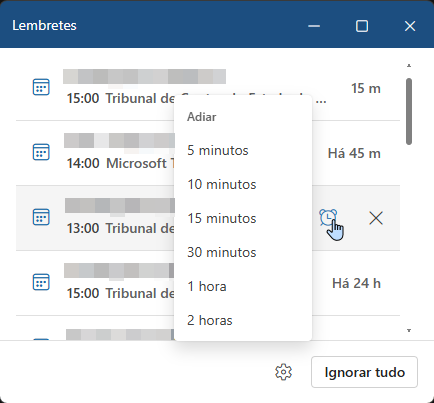Click calendar icon of 13:00 Tribunal reminder
This screenshot has height=403, width=434.
41,217
